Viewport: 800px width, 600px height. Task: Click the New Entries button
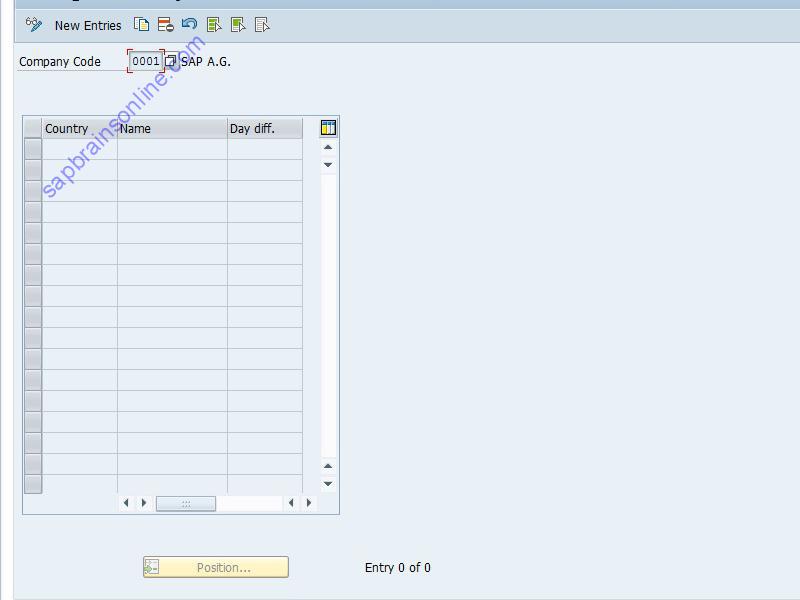coord(88,26)
